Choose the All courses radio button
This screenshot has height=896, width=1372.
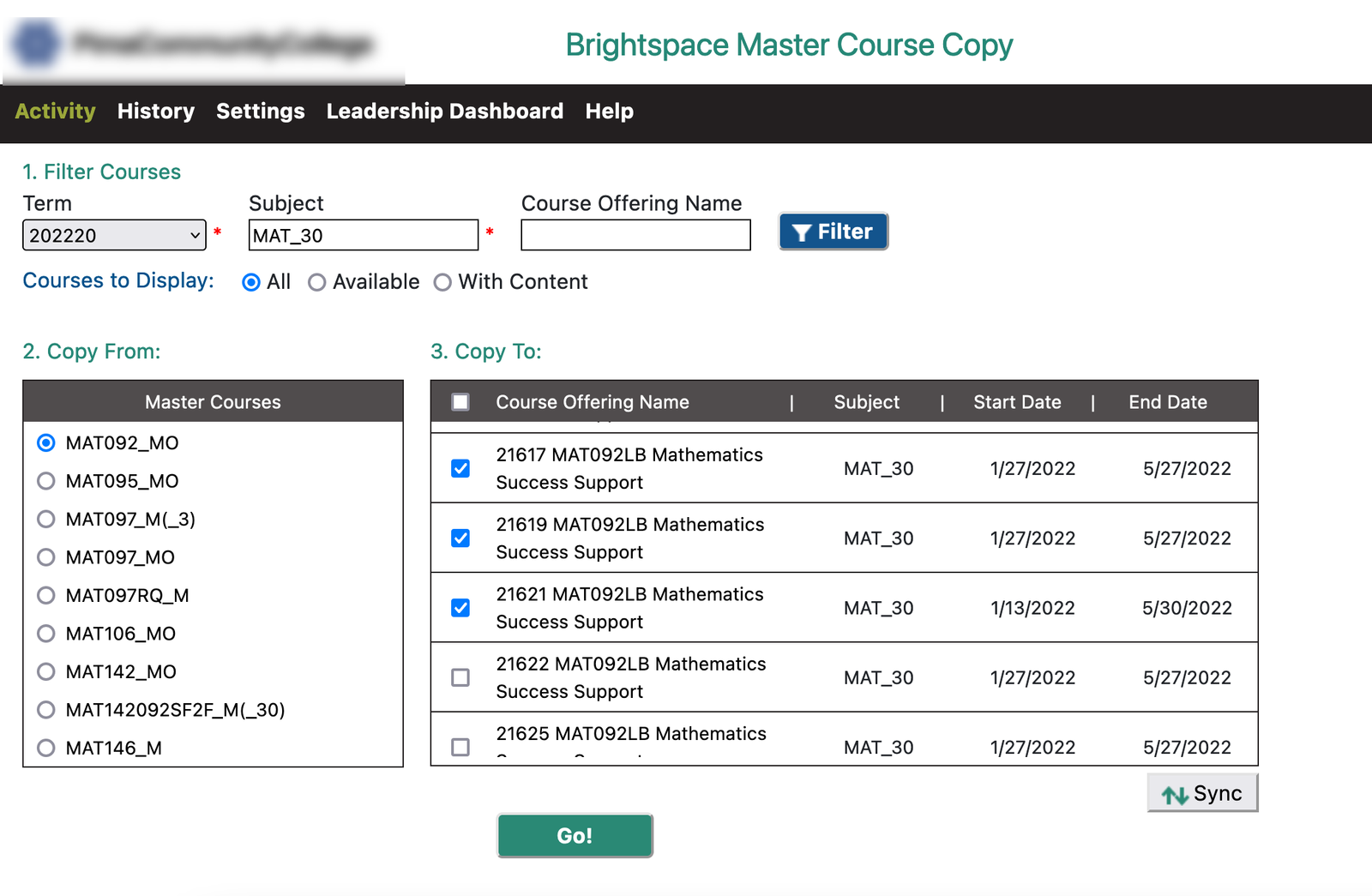pos(251,282)
